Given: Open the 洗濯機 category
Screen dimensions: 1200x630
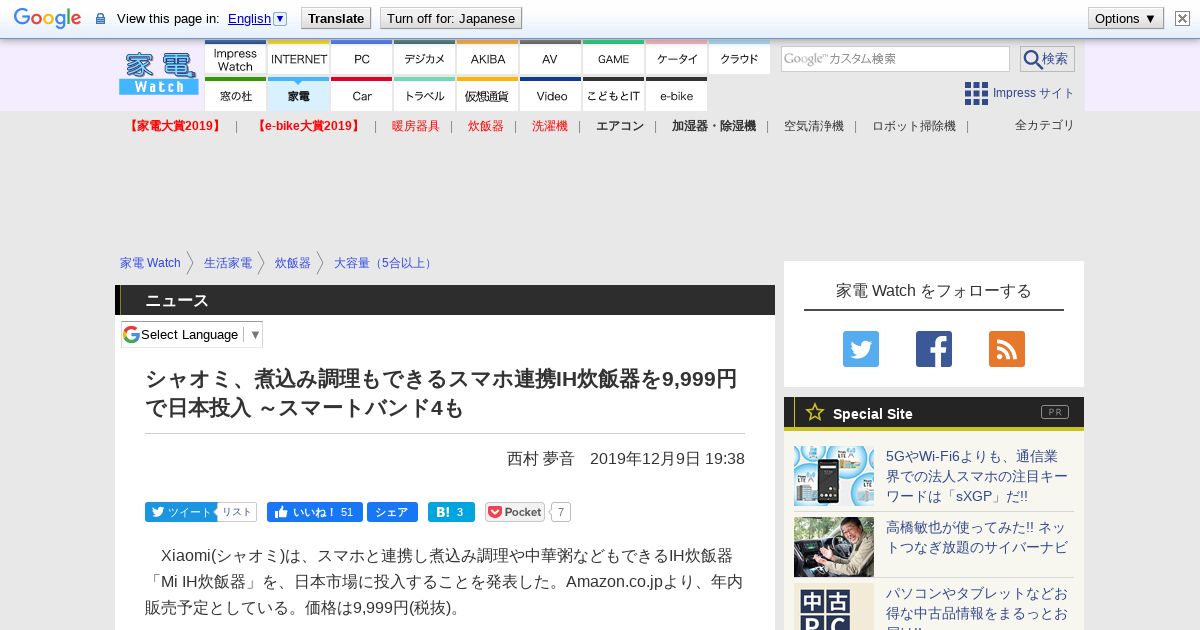Looking at the screenshot, I should [x=550, y=126].
